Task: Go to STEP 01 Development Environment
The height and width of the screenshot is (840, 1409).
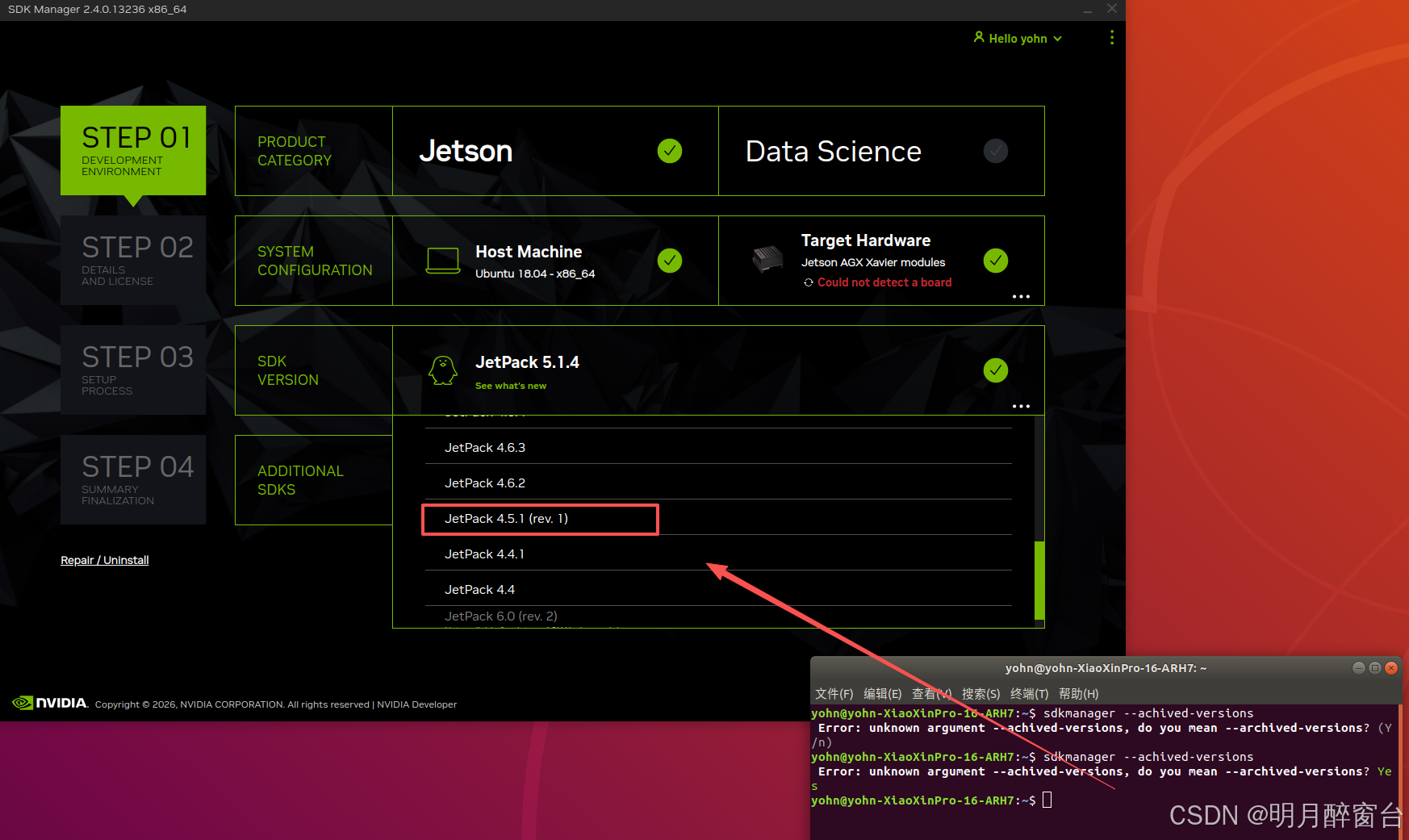Action: click(x=133, y=150)
